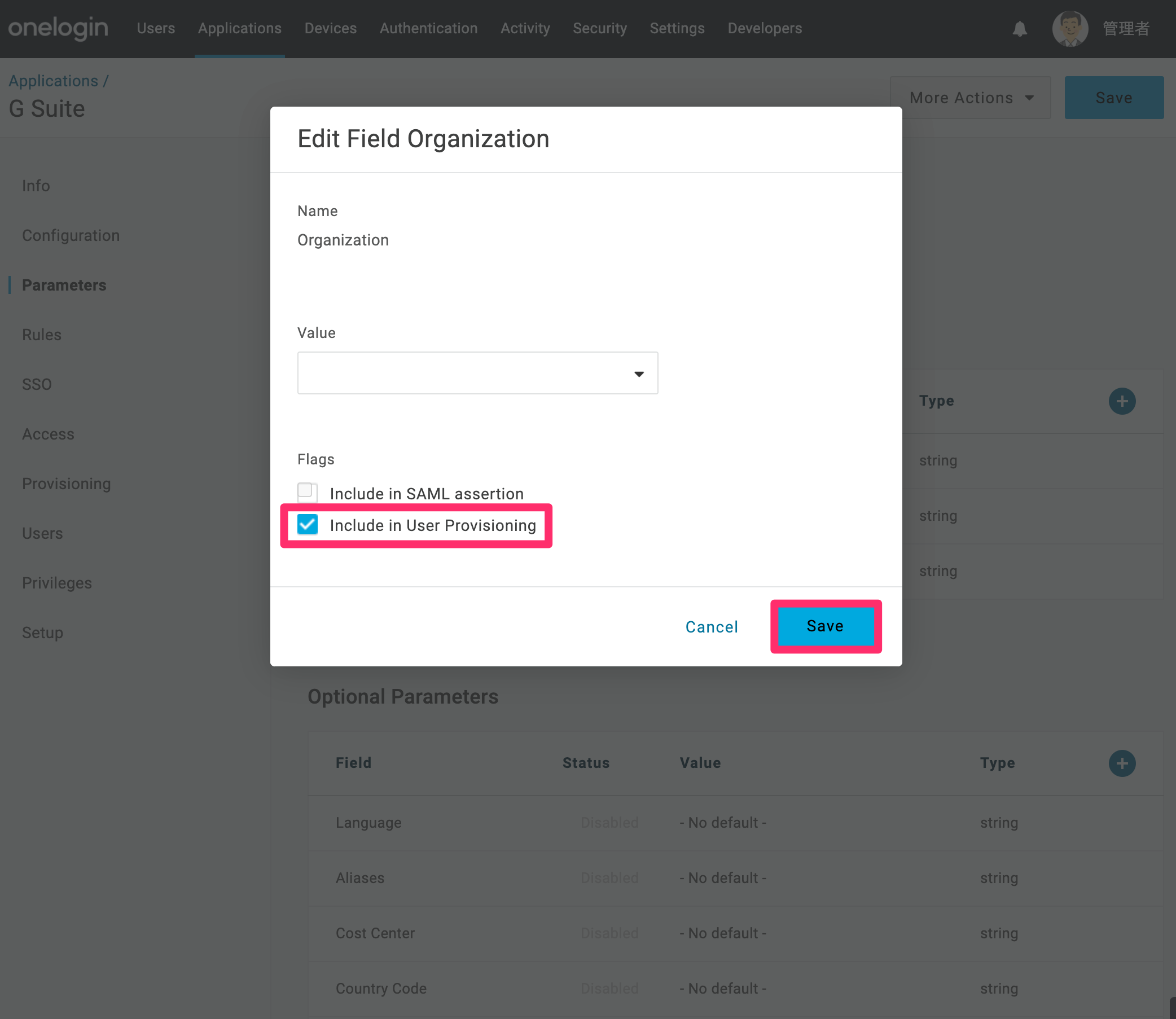
Task: Open the Rules sidebar tab
Action: coord(42,335)
